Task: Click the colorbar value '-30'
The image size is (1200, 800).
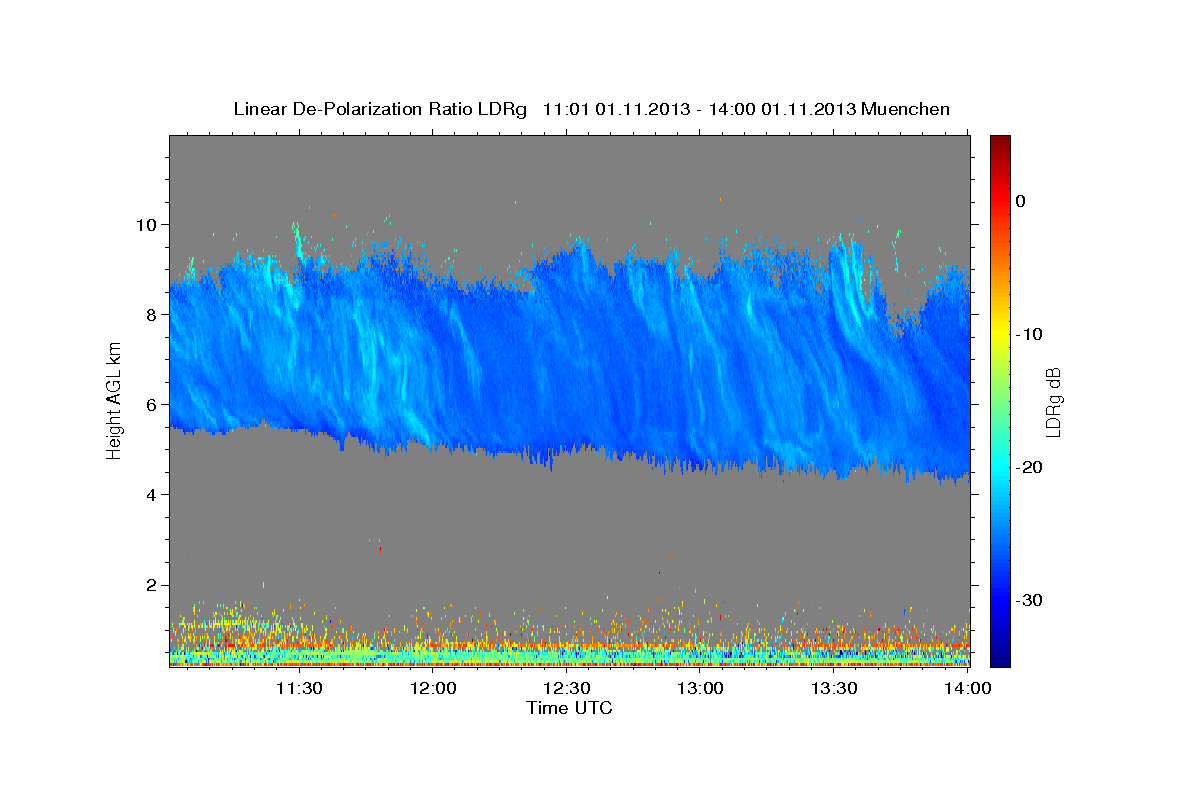Action: click(1029, 600)
